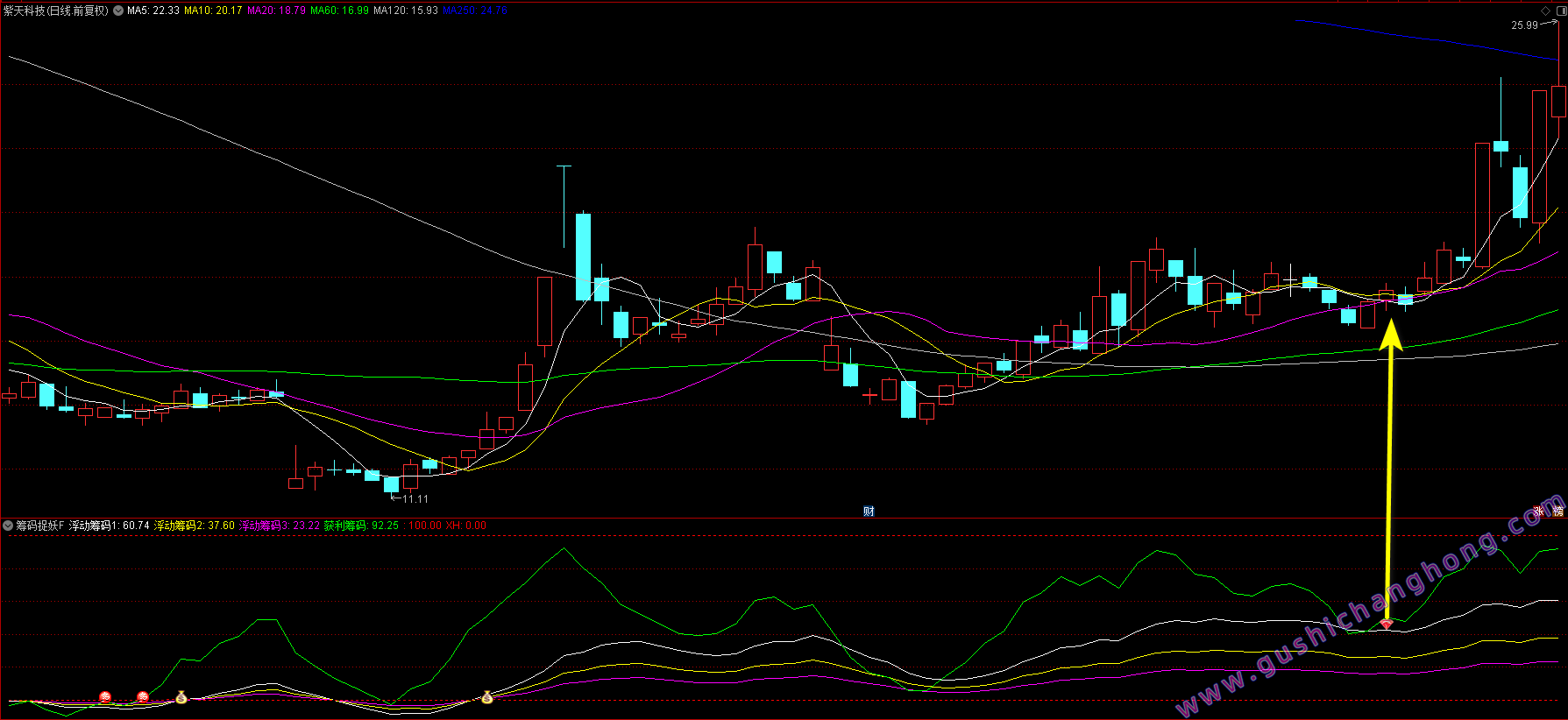
Task: Click the second red ball signal marker
Action: coord(143,697)
